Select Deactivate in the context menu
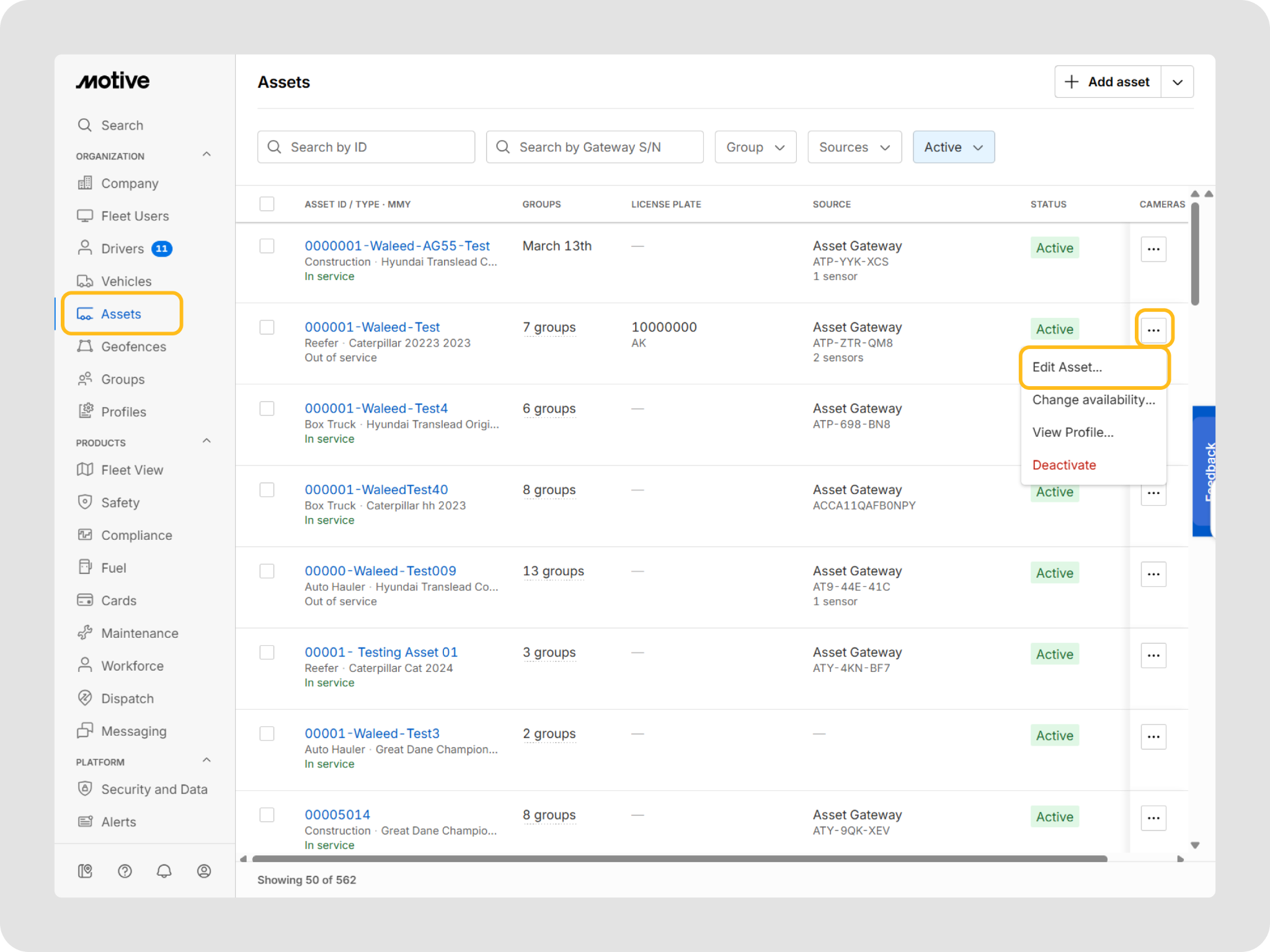1270x952 pixels. click(1064, 465)
